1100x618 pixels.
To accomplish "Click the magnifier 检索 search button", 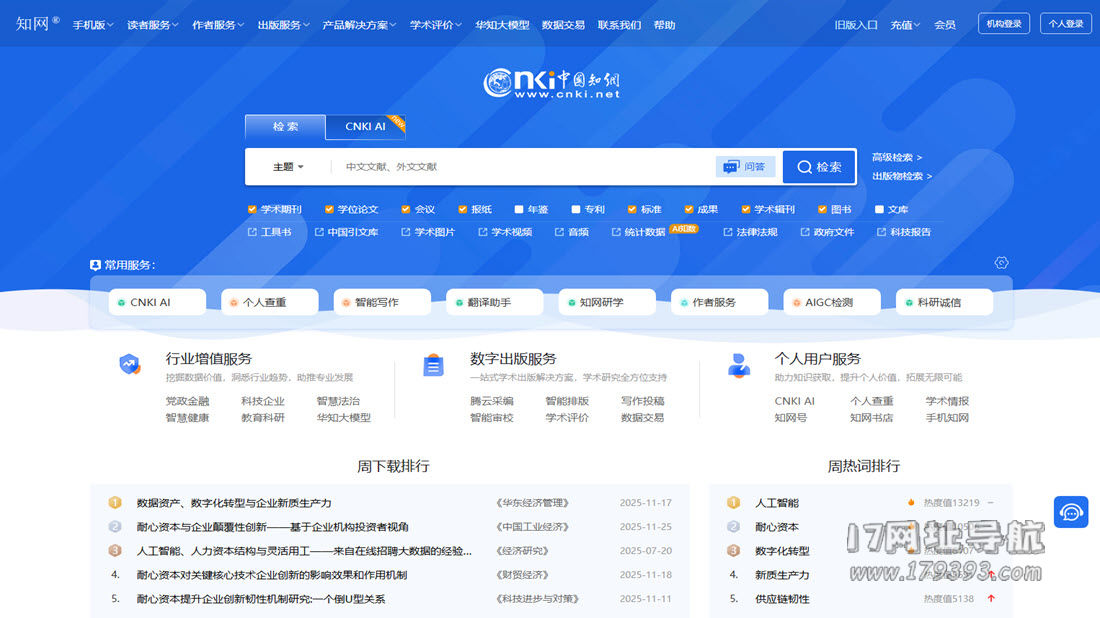I will click(x=818, y=167).
